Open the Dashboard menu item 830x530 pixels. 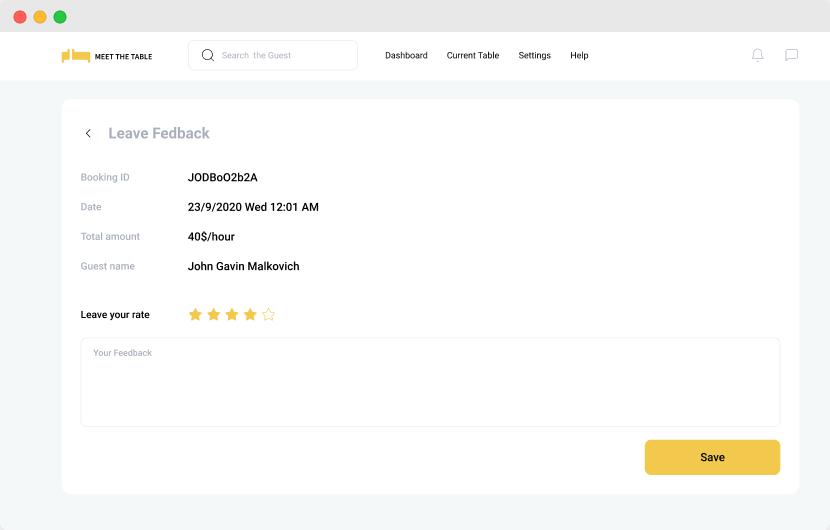click(x=406, y=55)
